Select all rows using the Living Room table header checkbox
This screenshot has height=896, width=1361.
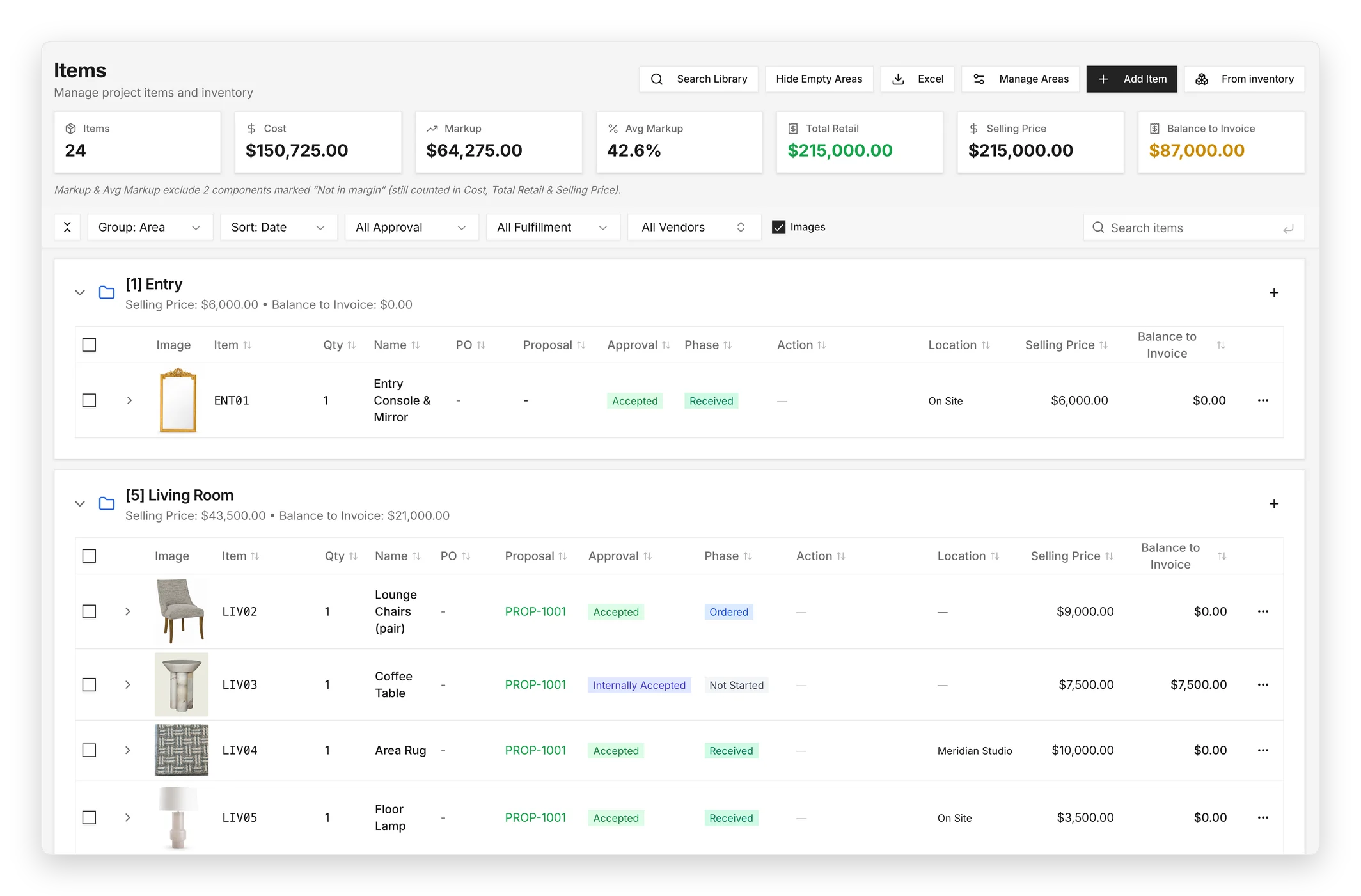click(x=90, y=556)
